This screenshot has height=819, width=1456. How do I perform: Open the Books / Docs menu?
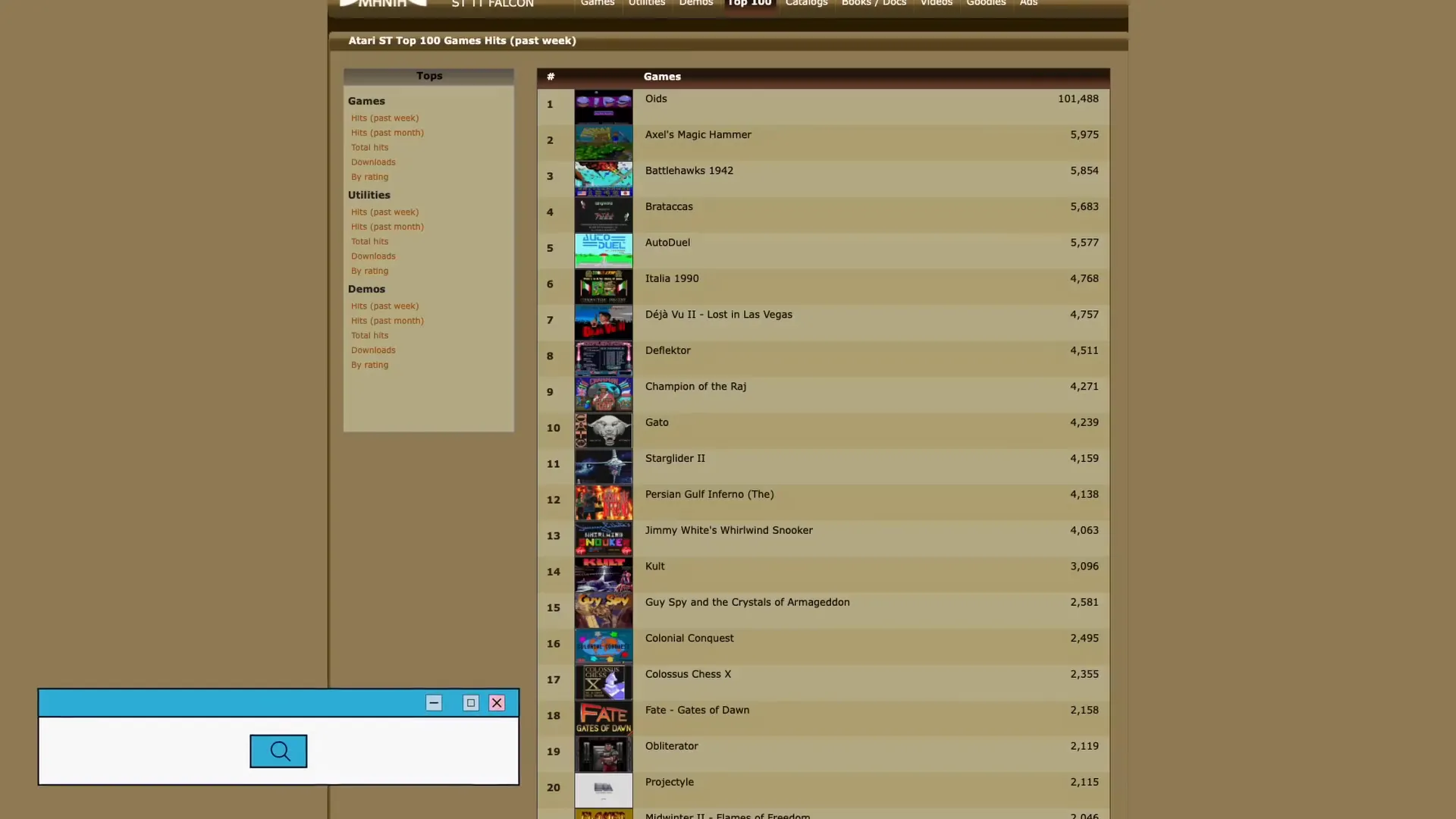click(x=874, y=3)
